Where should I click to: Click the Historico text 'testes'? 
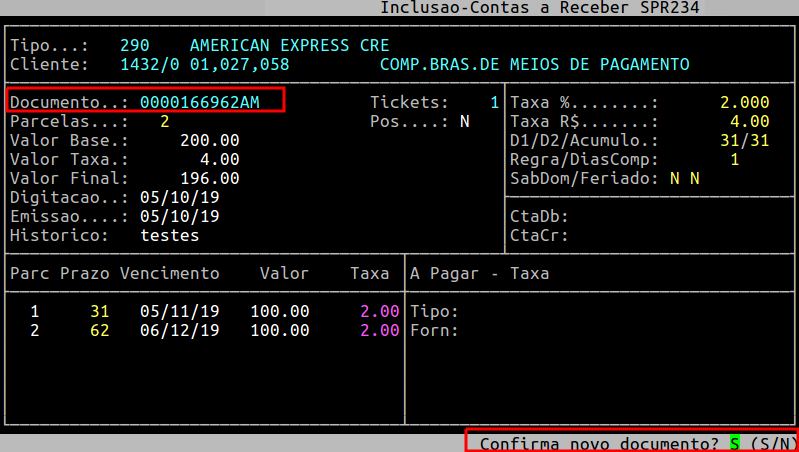169,235
